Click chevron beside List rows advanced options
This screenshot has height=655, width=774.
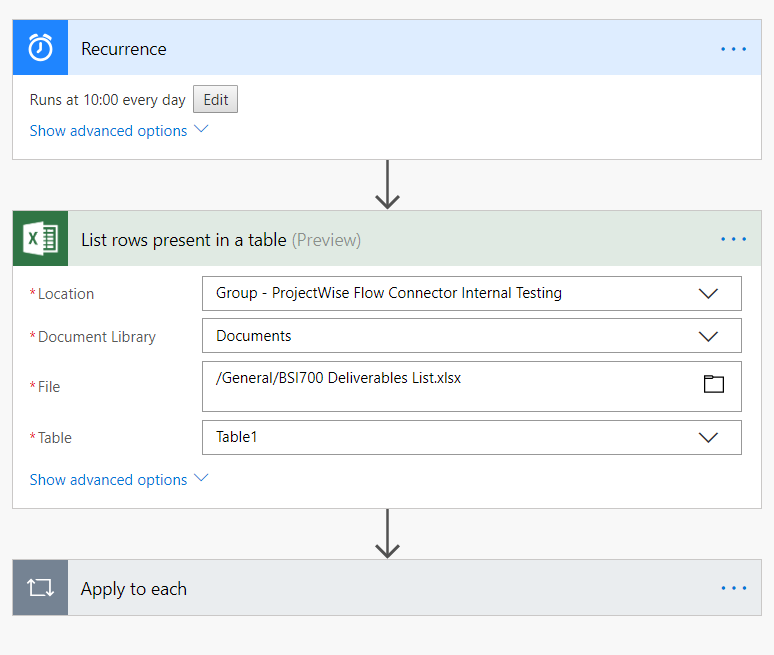point(201,478)
